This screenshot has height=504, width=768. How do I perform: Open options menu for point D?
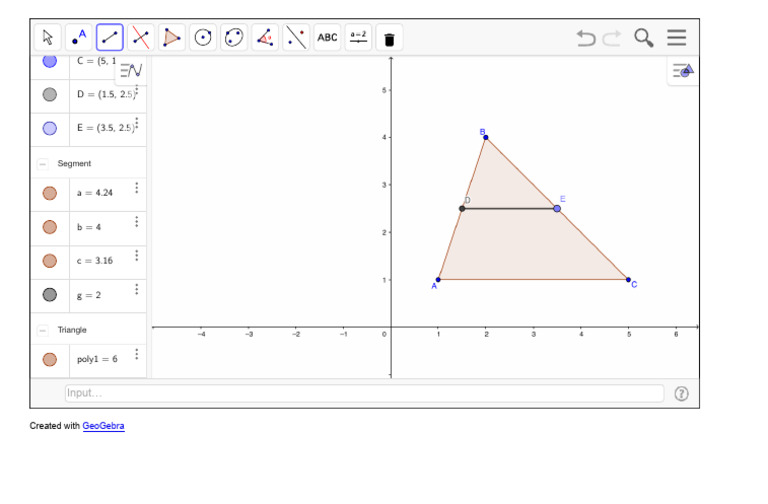click(x=137, y=90)
